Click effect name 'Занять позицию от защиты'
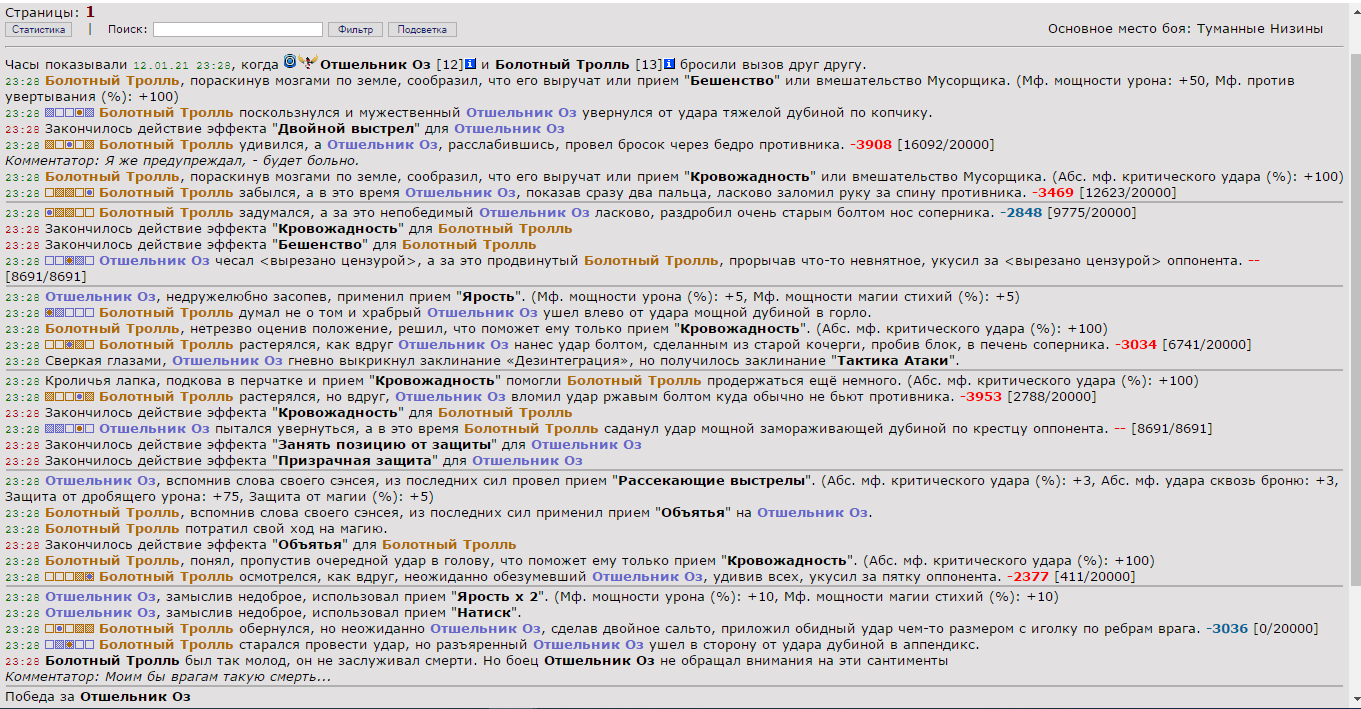 click(385, 444)
